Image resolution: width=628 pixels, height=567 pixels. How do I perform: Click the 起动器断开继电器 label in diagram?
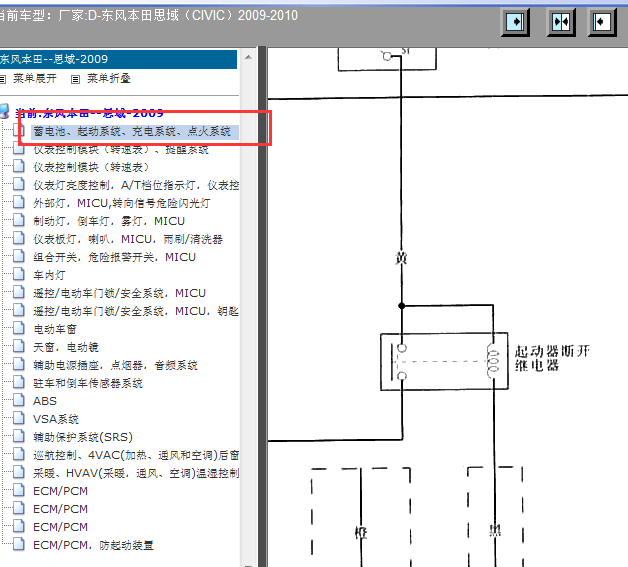point(552,358)
